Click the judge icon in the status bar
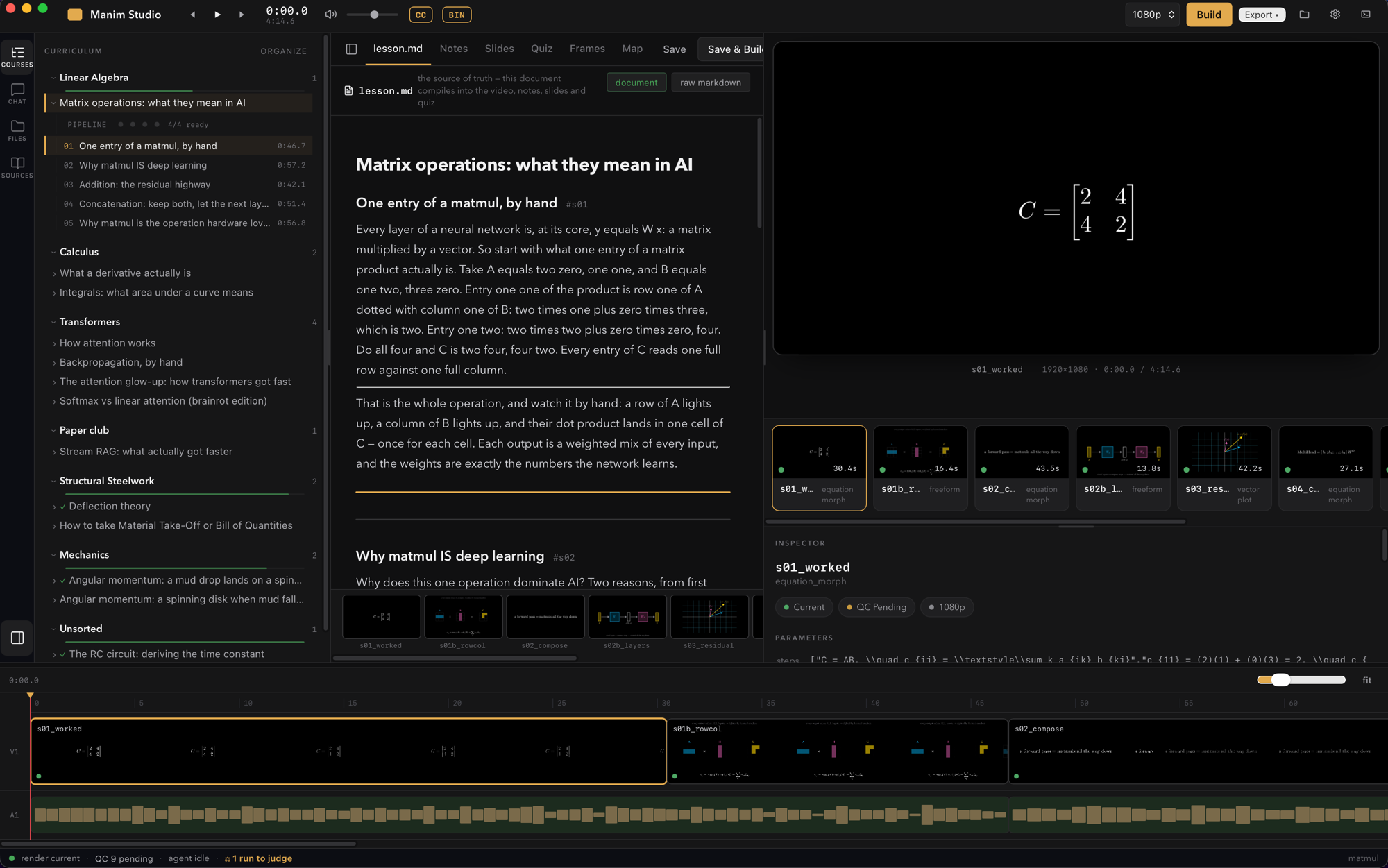1388x868 pixels. point(227,859)
